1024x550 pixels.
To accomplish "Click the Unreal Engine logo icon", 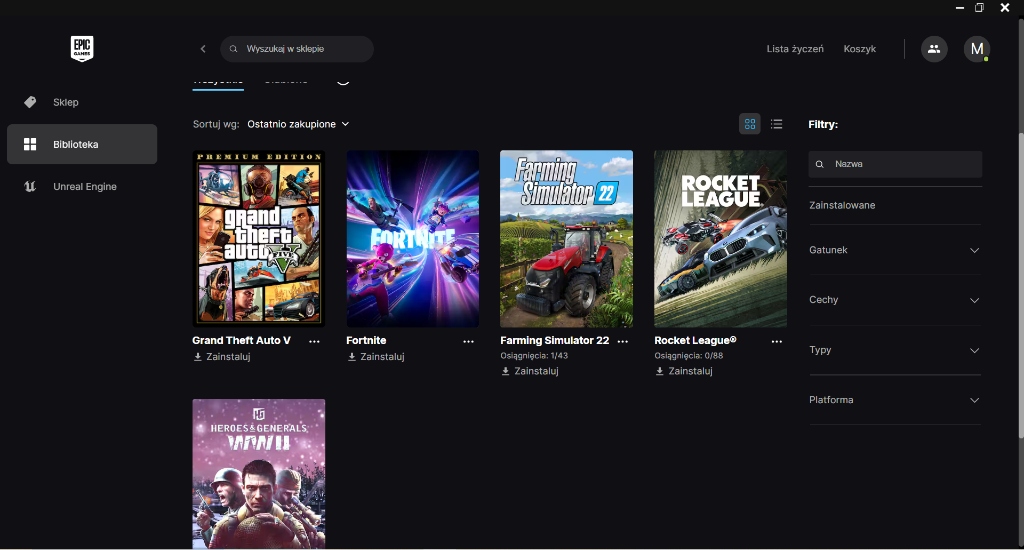I will [30, 186].
